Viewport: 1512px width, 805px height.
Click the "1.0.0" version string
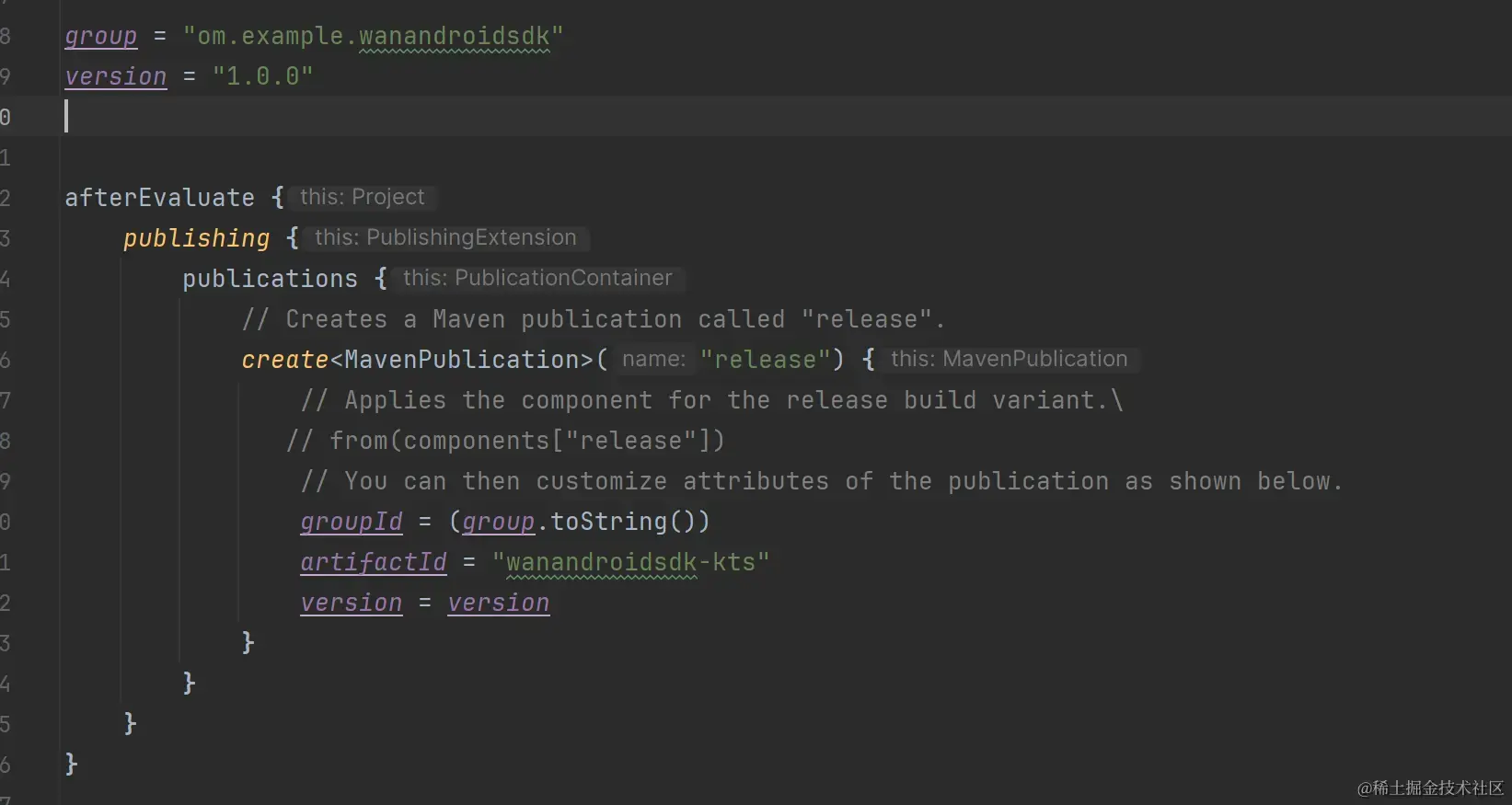(262, 76)
